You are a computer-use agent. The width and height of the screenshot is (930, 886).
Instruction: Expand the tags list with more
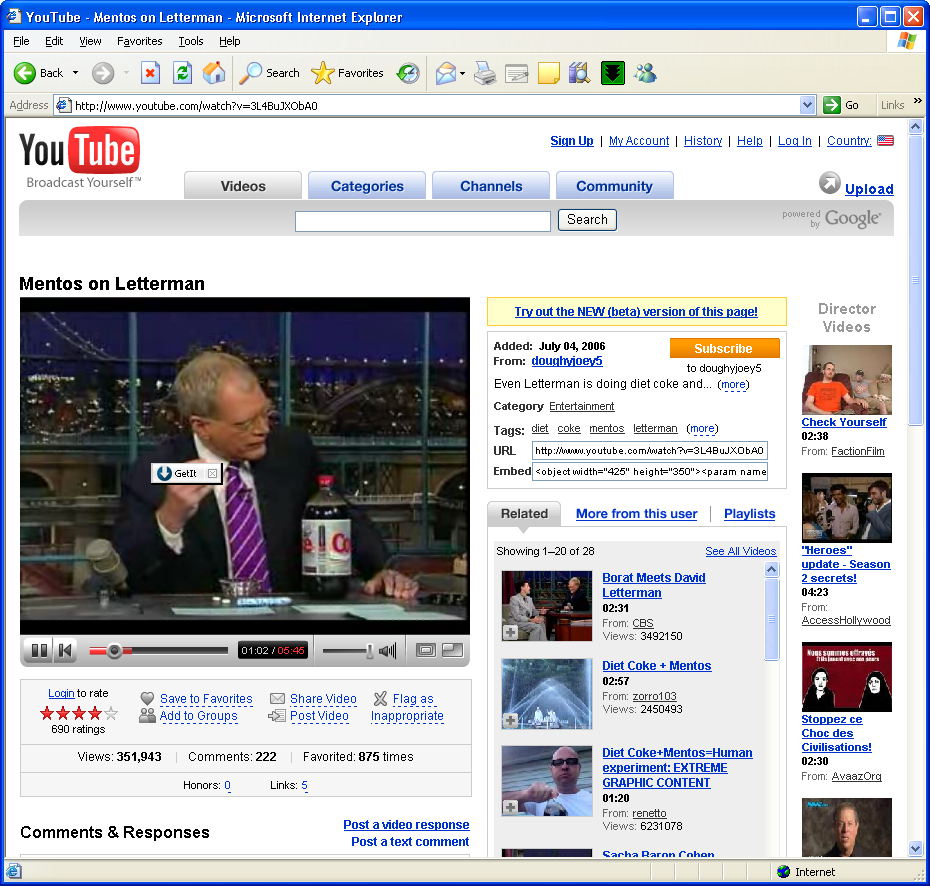[702, 428]
